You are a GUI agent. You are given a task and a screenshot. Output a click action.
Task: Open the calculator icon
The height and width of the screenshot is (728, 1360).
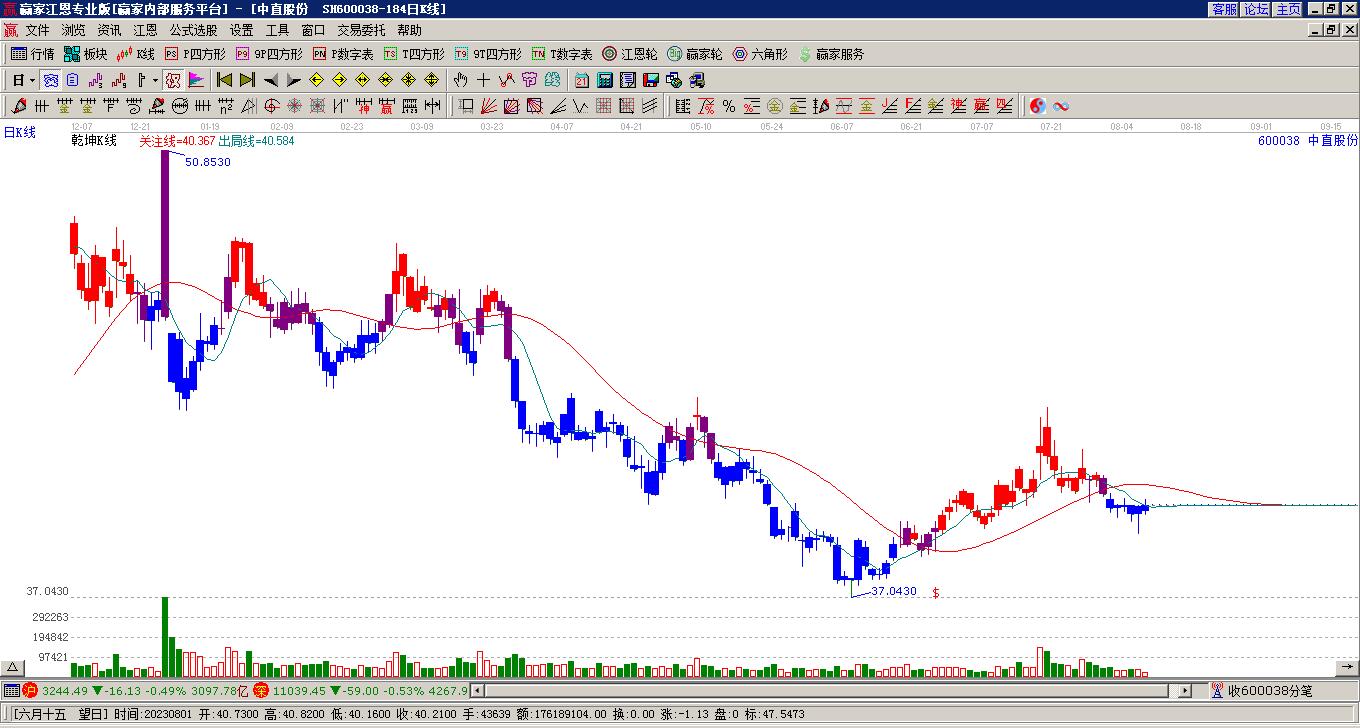click(x=605, y=80)
